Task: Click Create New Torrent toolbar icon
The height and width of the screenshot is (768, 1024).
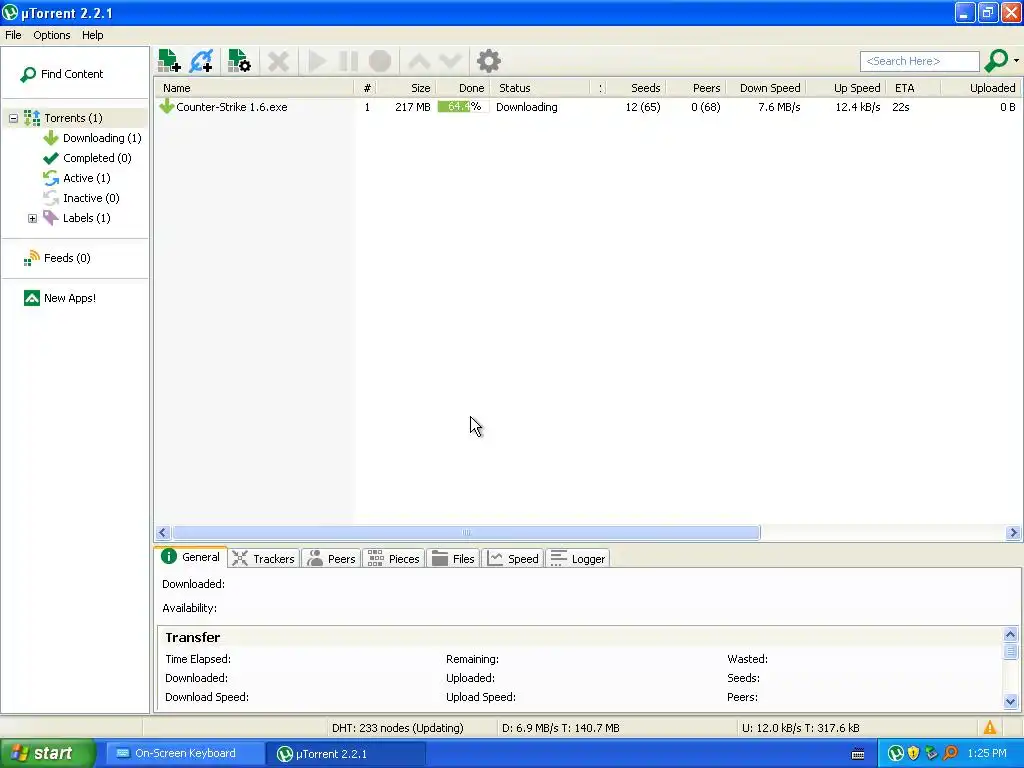Action: point(239,61)
